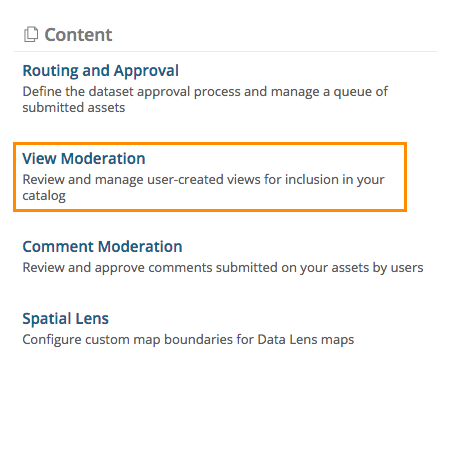Click the dataset approval process description
The height and width of the screenshot is (460, 456).
tap(205, 100)
